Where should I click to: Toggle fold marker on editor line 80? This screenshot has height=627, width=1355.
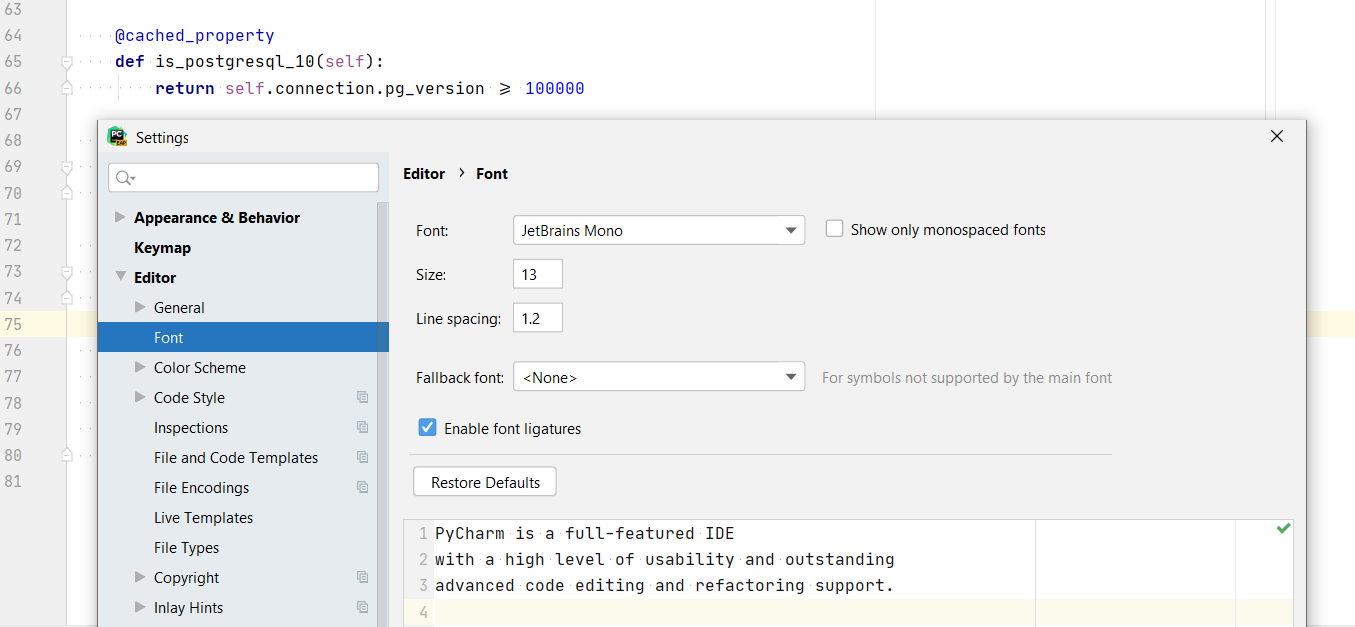tap(67, 454)
